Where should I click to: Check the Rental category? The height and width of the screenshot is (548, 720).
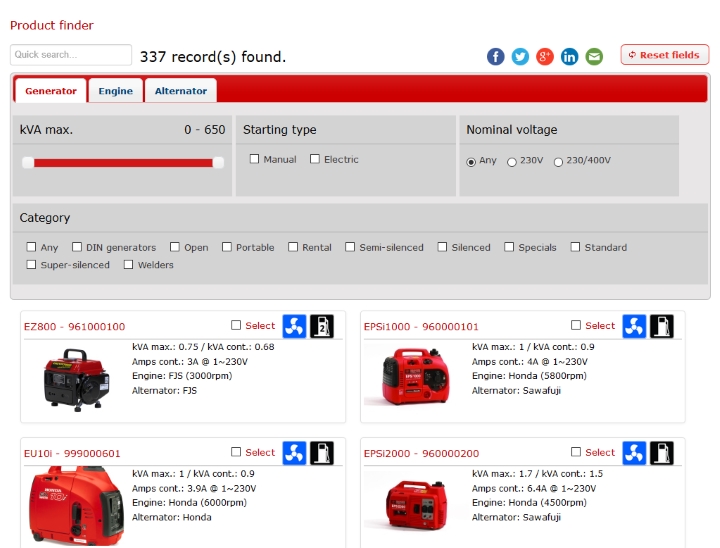(292, 247)
